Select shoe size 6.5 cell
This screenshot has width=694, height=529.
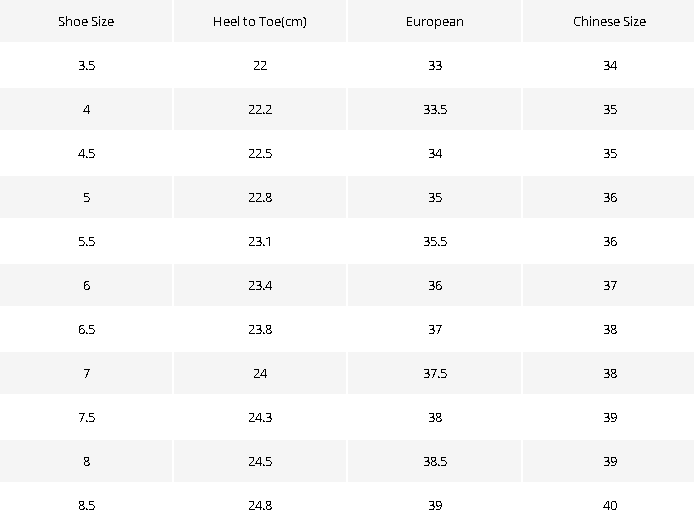(x=86, y=329)
